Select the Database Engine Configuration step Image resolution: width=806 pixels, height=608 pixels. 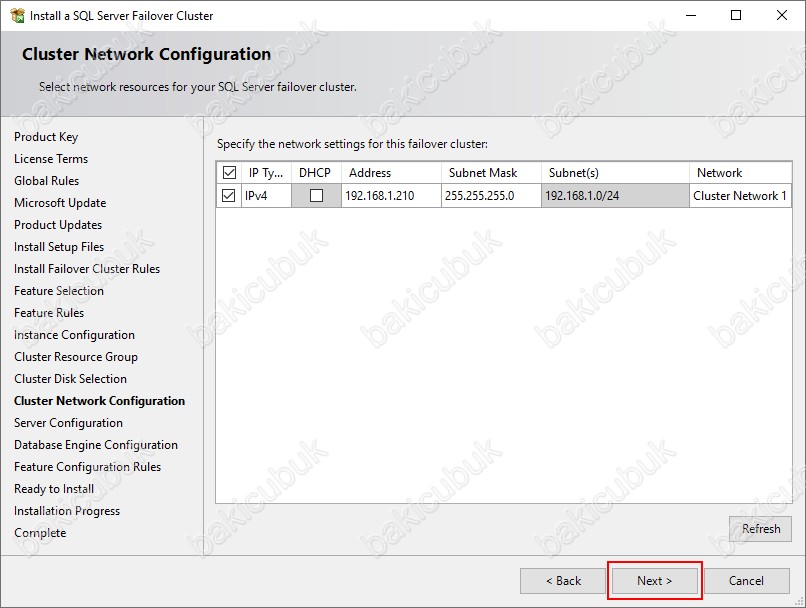click(x=96, y=445)
